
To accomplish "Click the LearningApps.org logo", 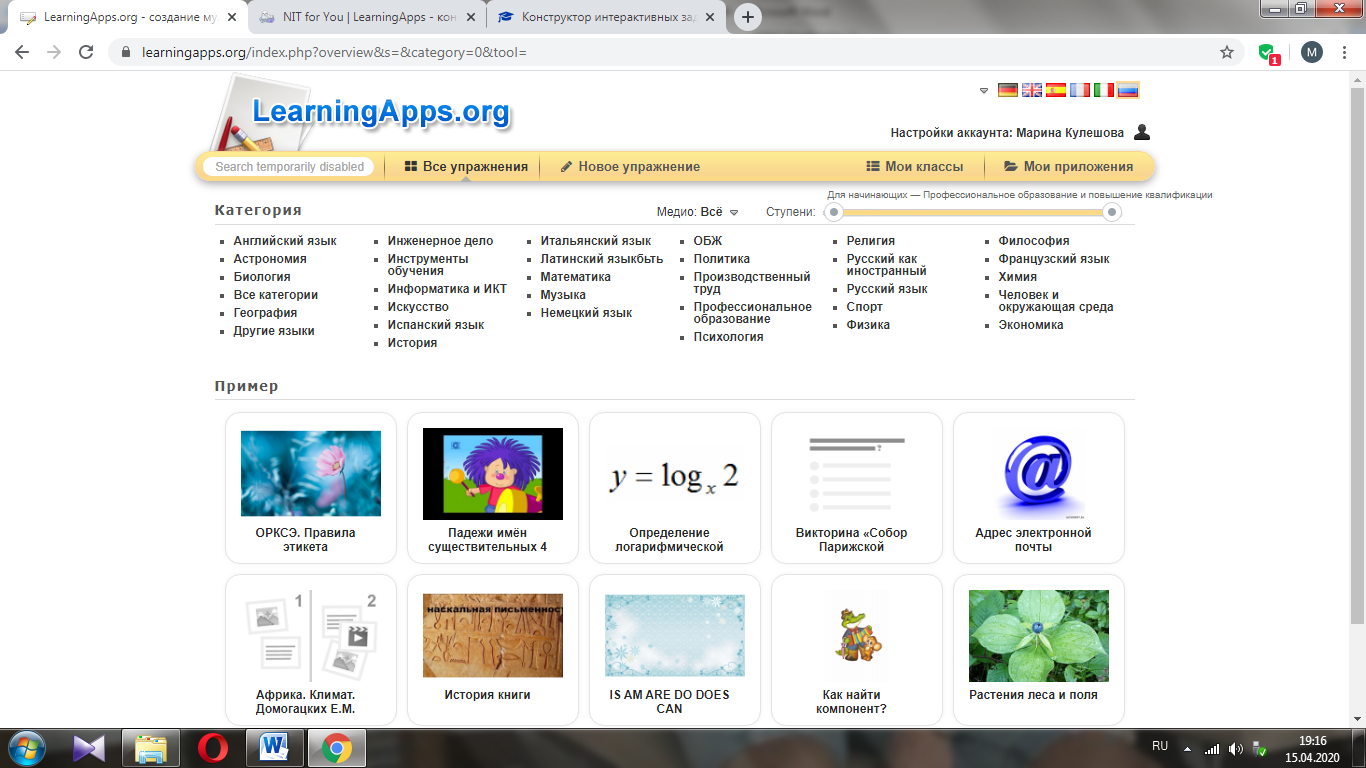I will pos(381,111).
